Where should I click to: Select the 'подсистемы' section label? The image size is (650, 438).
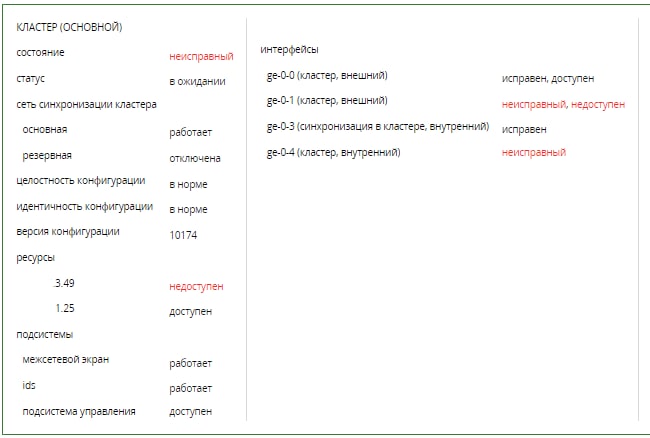(x=45, y=334)
